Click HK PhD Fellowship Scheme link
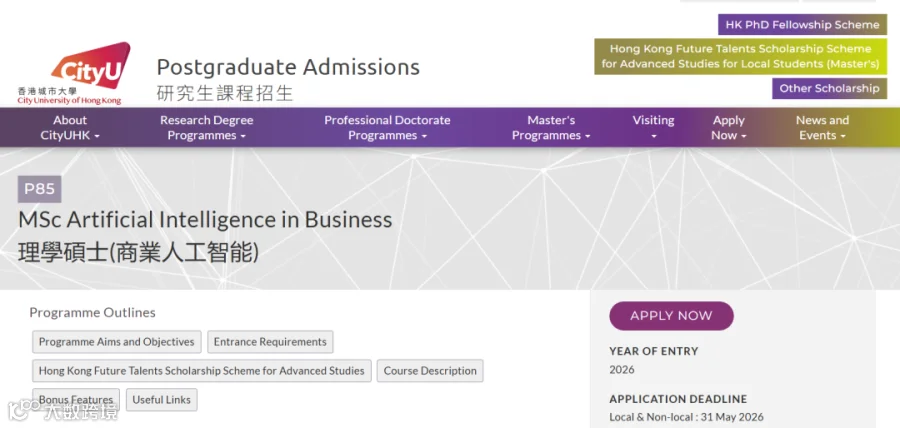This screenshot has width=900, height=428. pos(802,25)
